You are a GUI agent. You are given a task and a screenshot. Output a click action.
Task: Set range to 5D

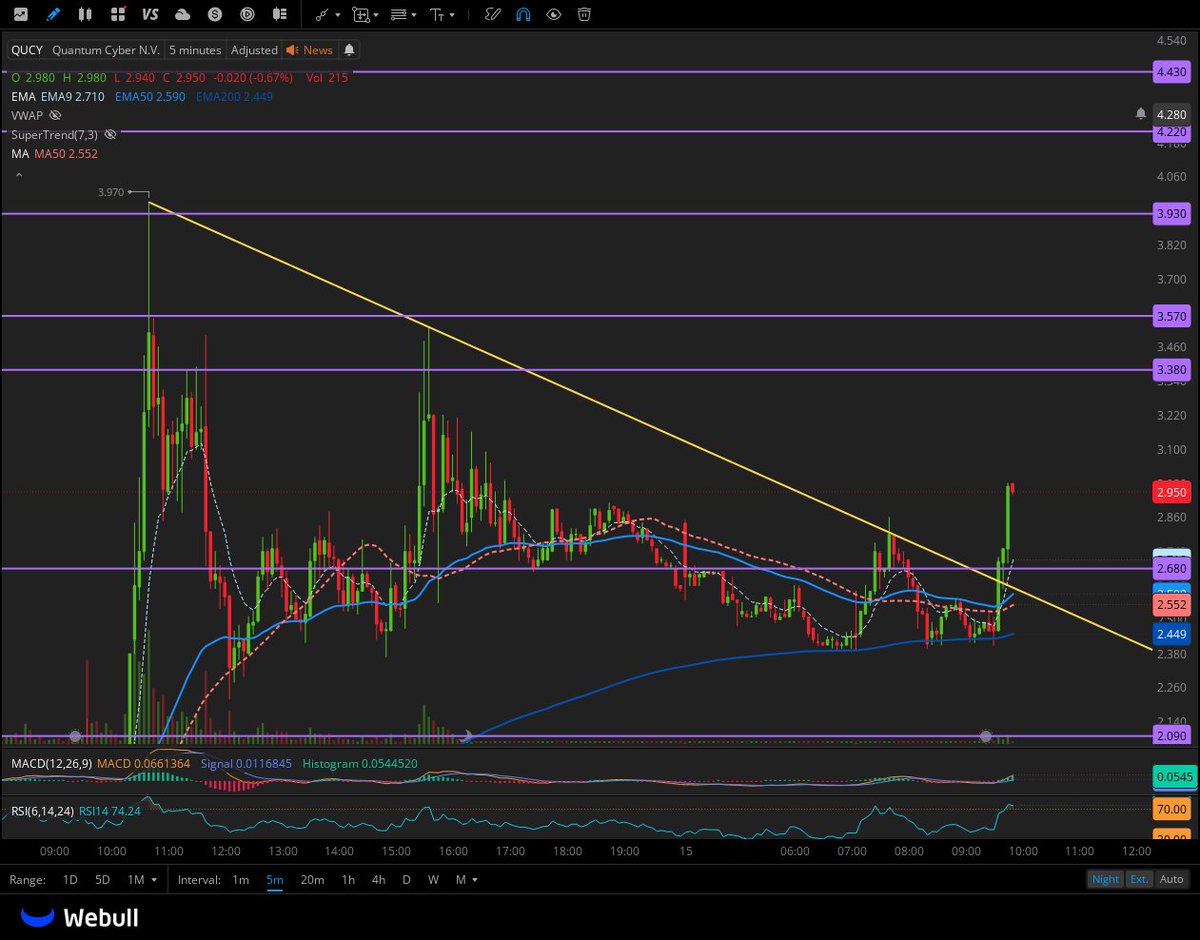pos(102,879)
